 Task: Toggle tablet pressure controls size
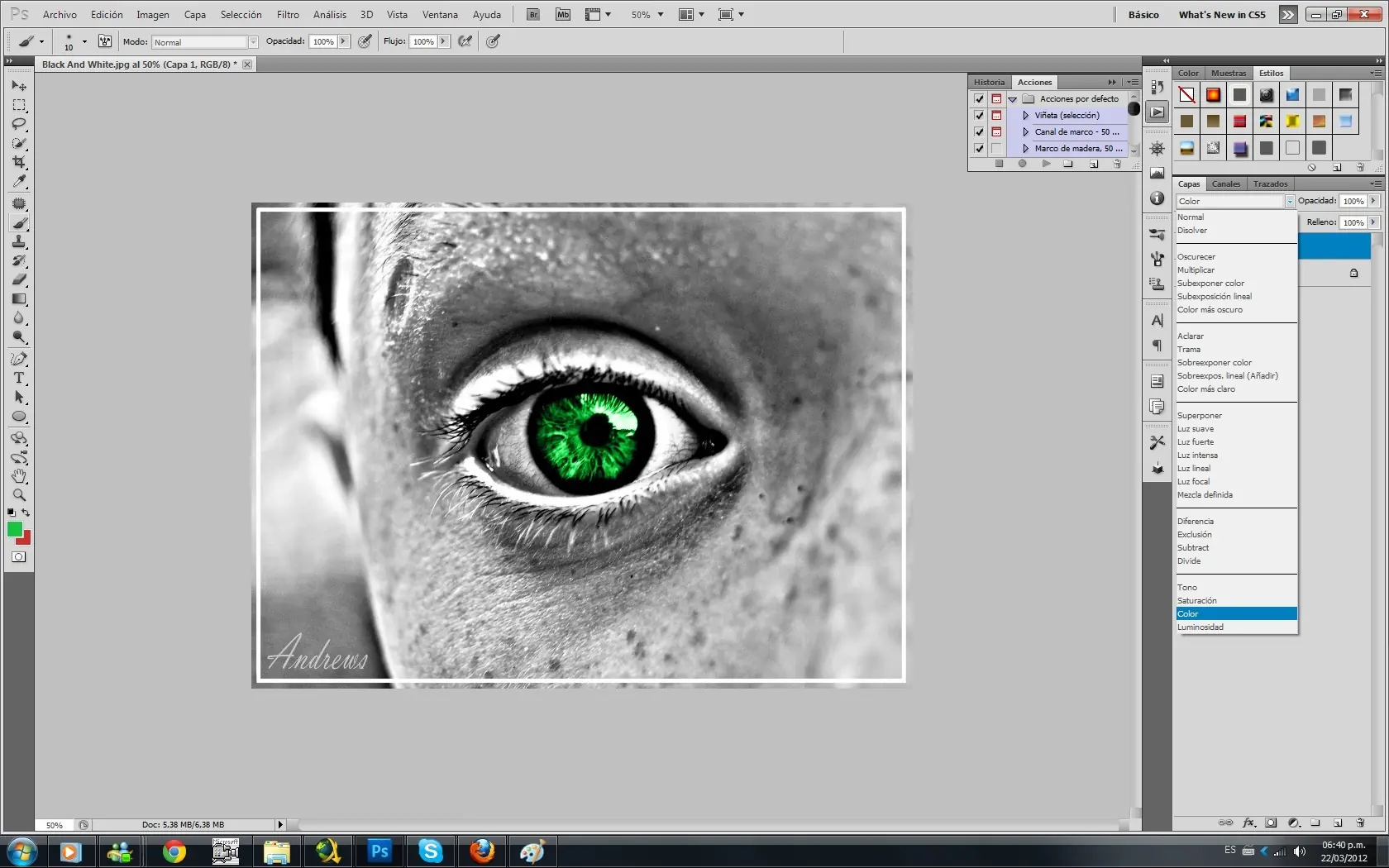pos(494,41)
